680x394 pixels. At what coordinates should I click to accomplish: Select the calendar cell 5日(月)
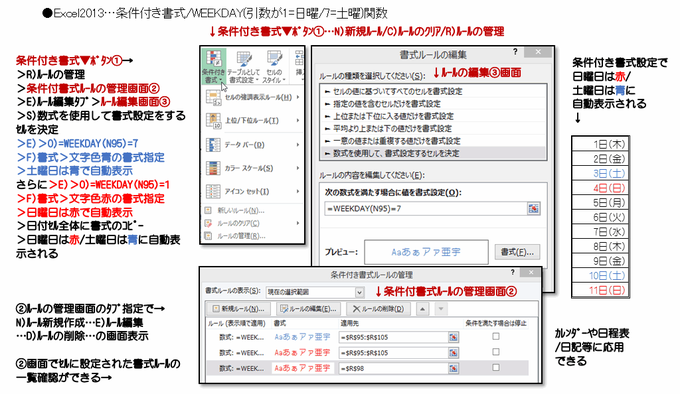point(601,202)
